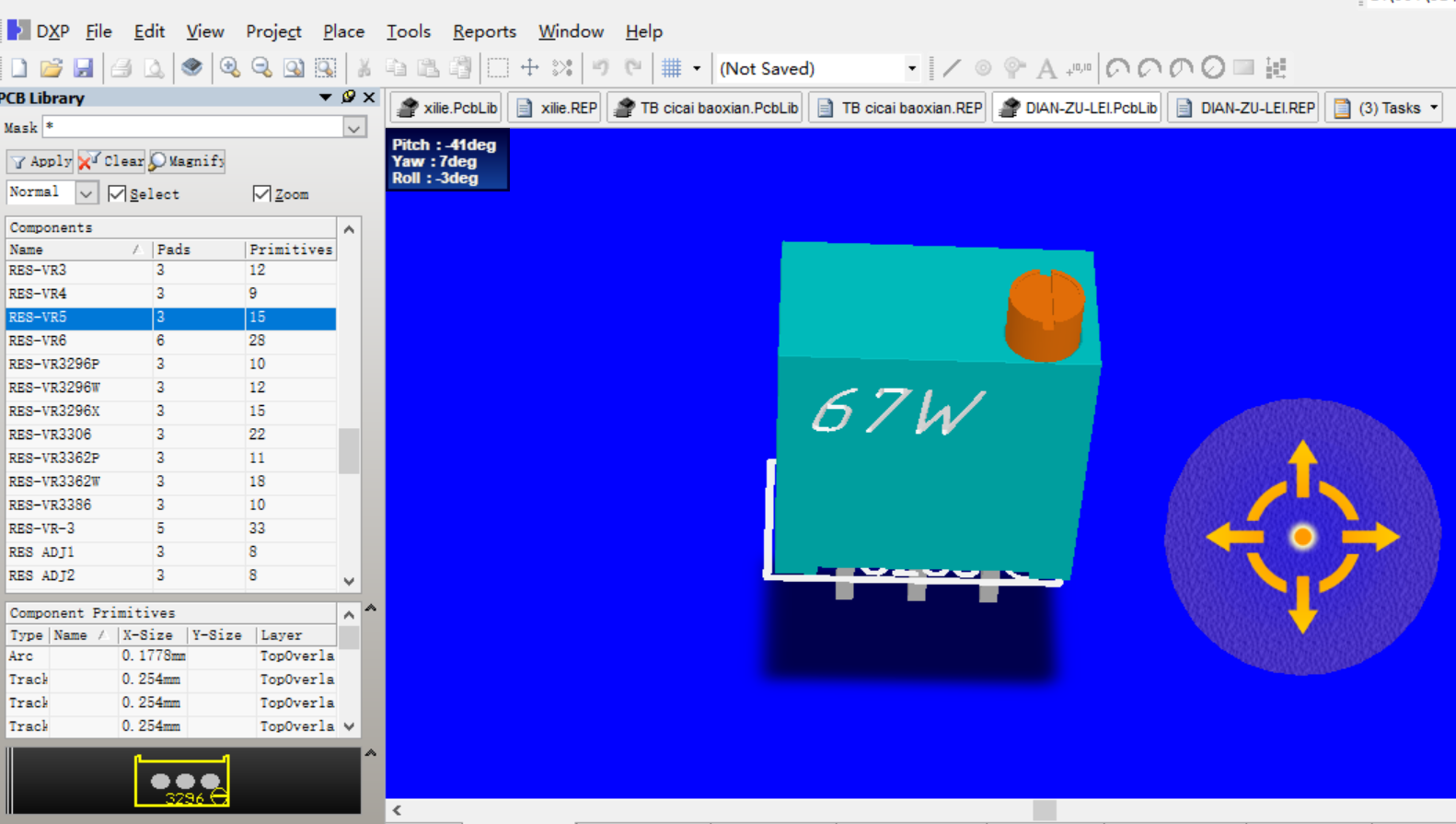Click the Deselect All icon
The height and width of the screenshot is (824, 1456).
pos(562,68)
